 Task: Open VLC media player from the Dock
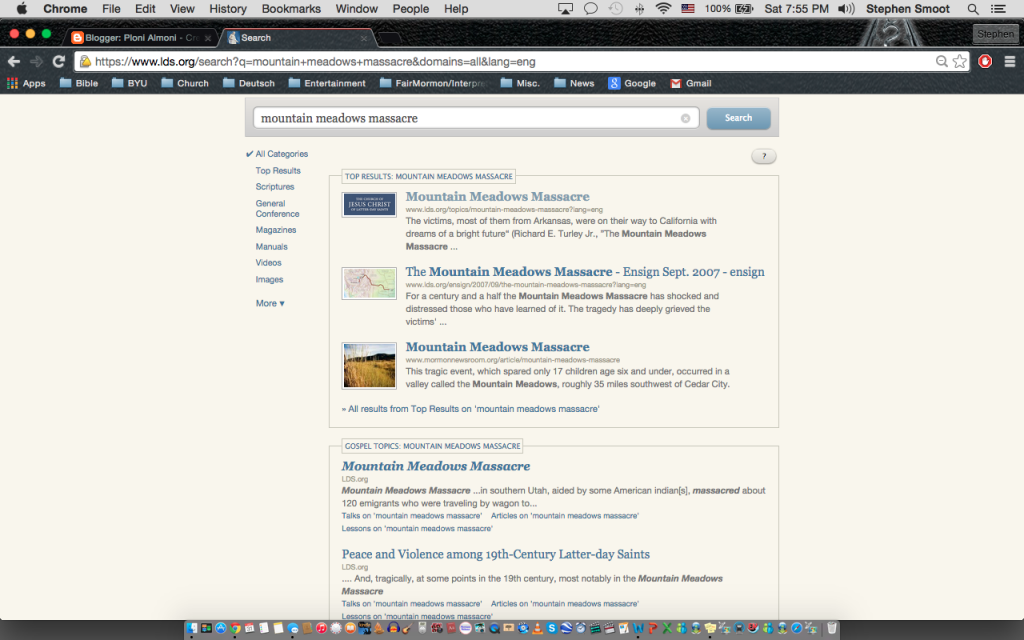tap(537, 628)
